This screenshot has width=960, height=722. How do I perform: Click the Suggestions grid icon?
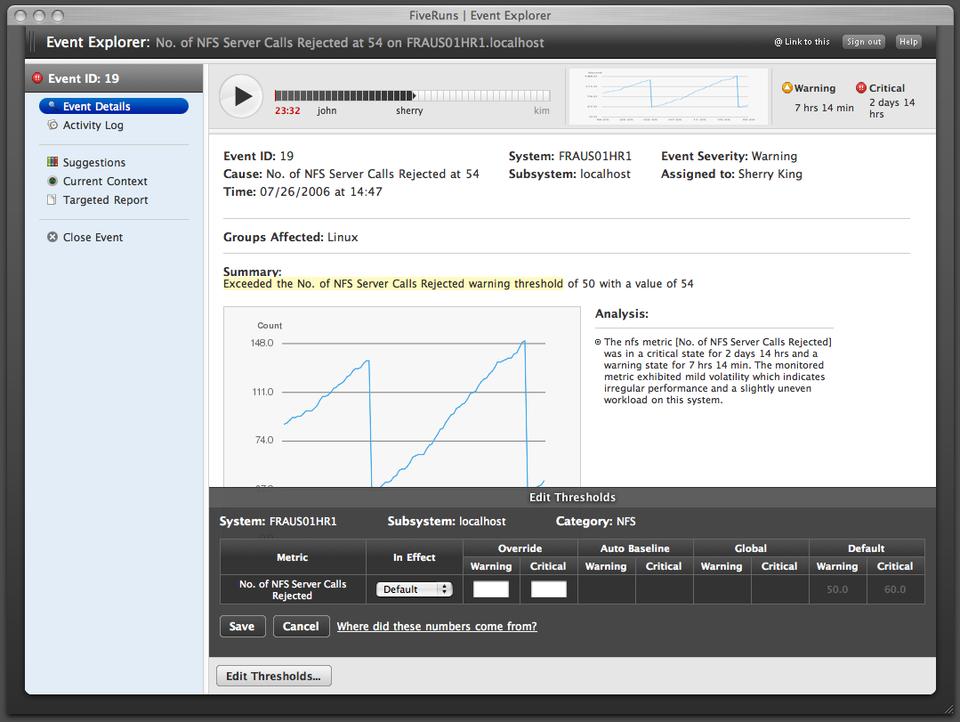[x=53, y=162]
